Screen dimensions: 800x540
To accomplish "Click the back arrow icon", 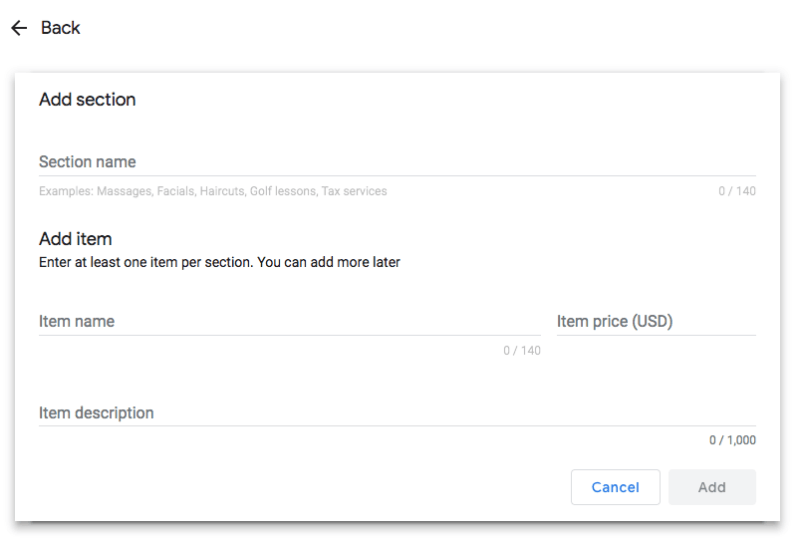I will (18, 28).
